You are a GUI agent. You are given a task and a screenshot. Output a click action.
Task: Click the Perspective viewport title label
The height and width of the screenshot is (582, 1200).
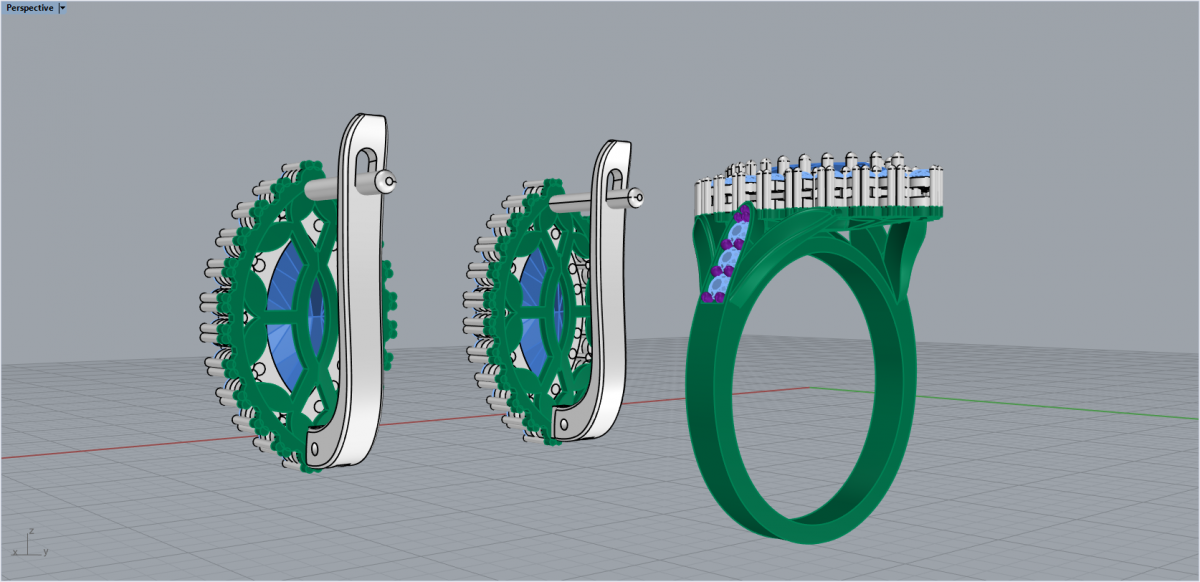tap(29, 7)
